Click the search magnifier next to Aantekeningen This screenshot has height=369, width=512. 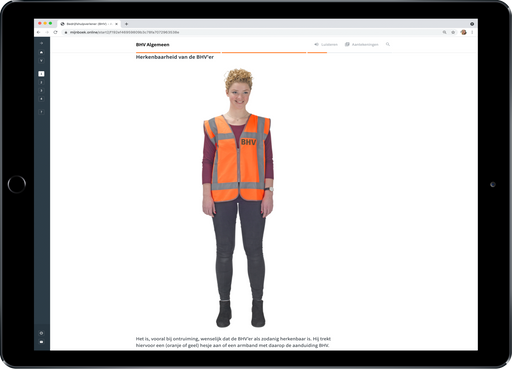(x=388, y=44)
